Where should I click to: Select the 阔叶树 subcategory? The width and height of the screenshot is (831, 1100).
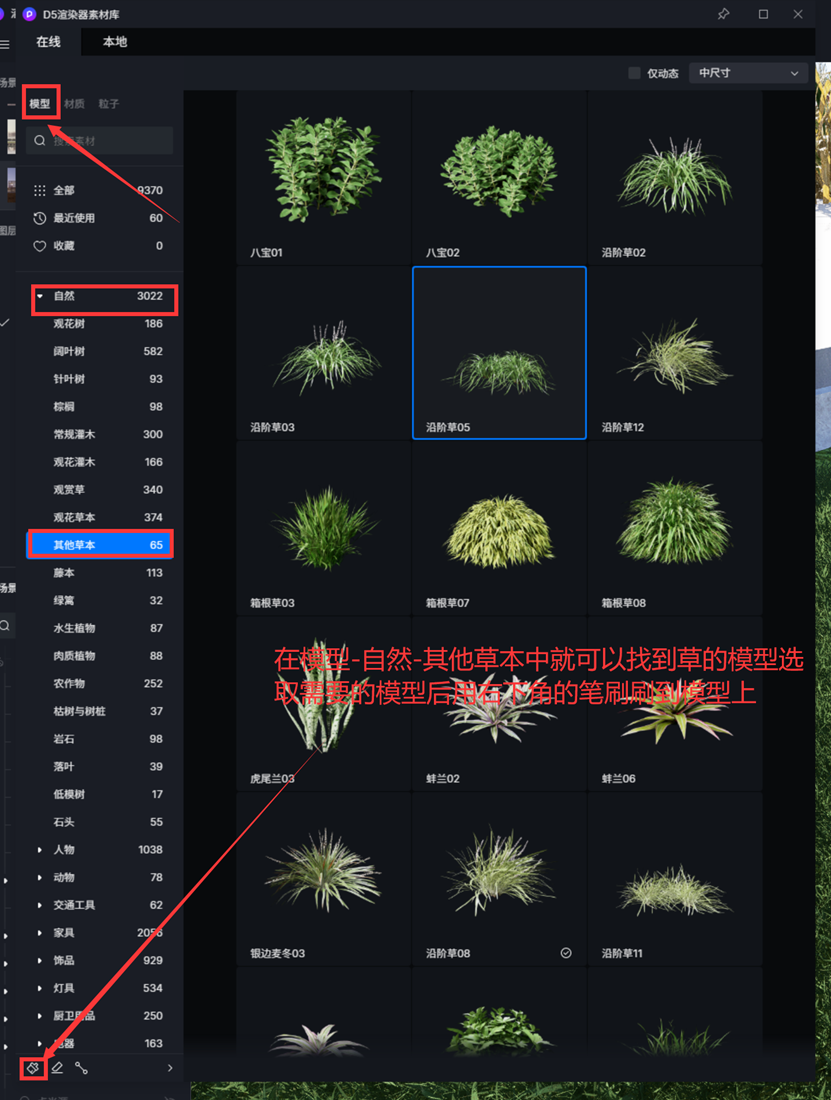coord(100,351)
